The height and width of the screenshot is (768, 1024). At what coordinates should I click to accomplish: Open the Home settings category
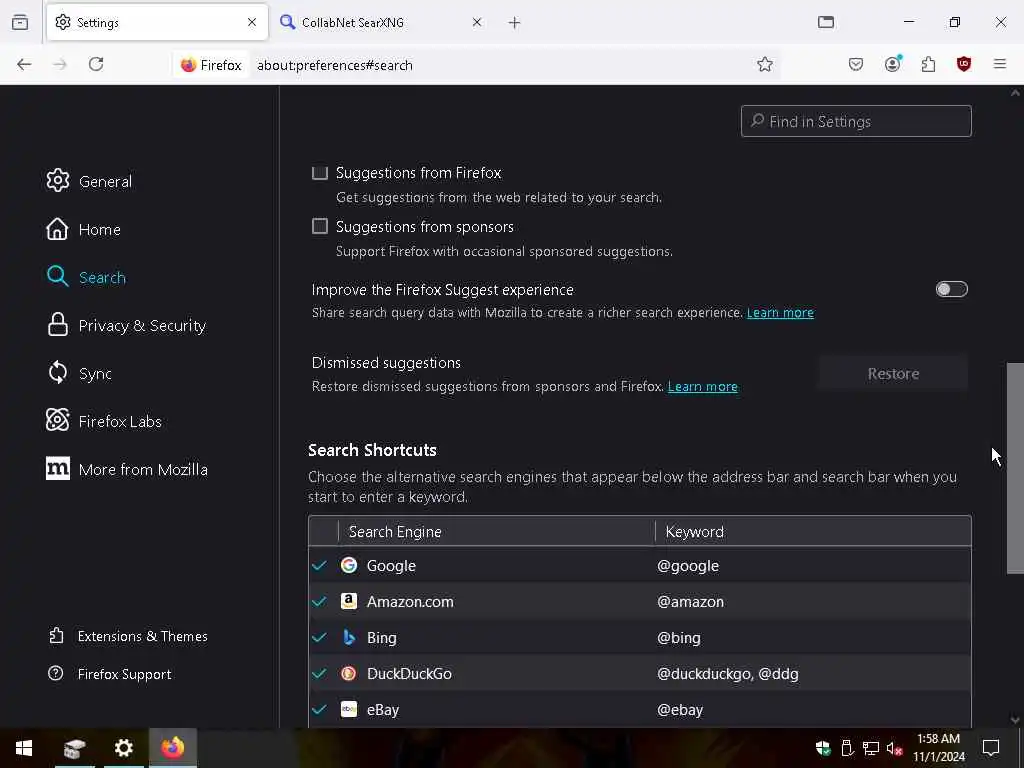[84, 229]
